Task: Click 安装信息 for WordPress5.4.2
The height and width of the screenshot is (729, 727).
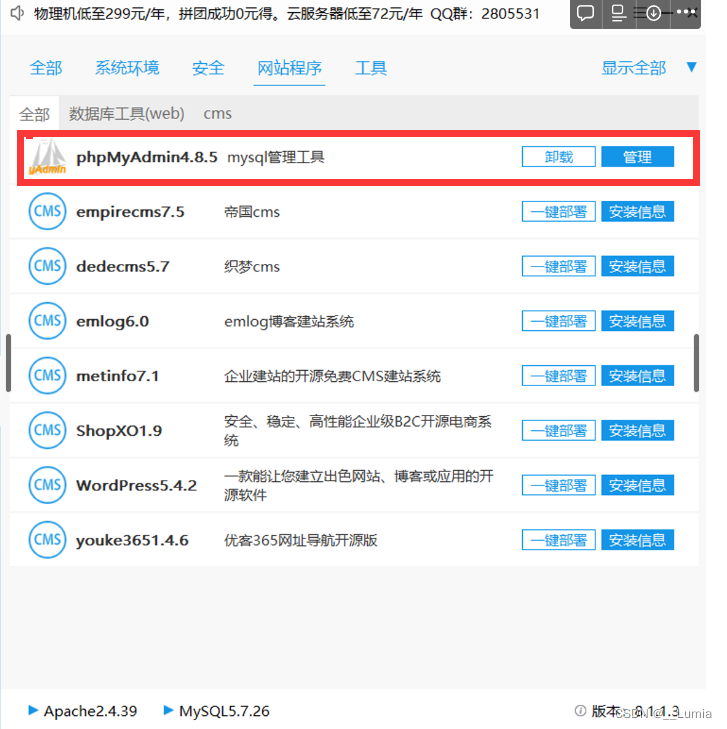Action: 637,485
